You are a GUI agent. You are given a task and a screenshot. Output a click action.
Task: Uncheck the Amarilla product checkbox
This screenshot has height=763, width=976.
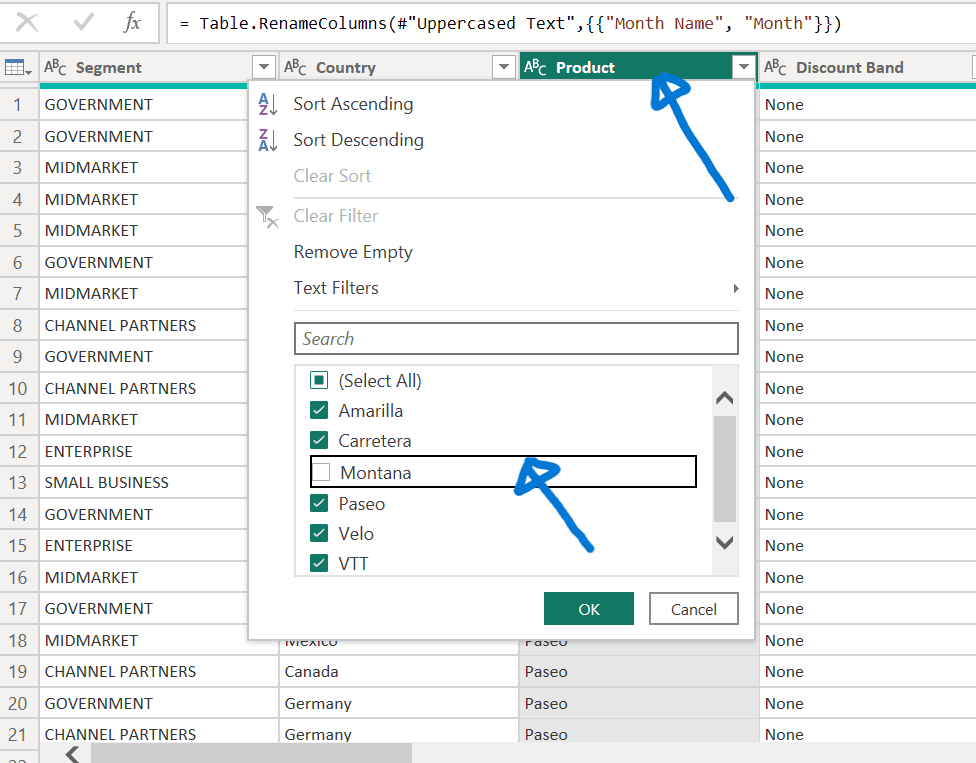[319, 410]
